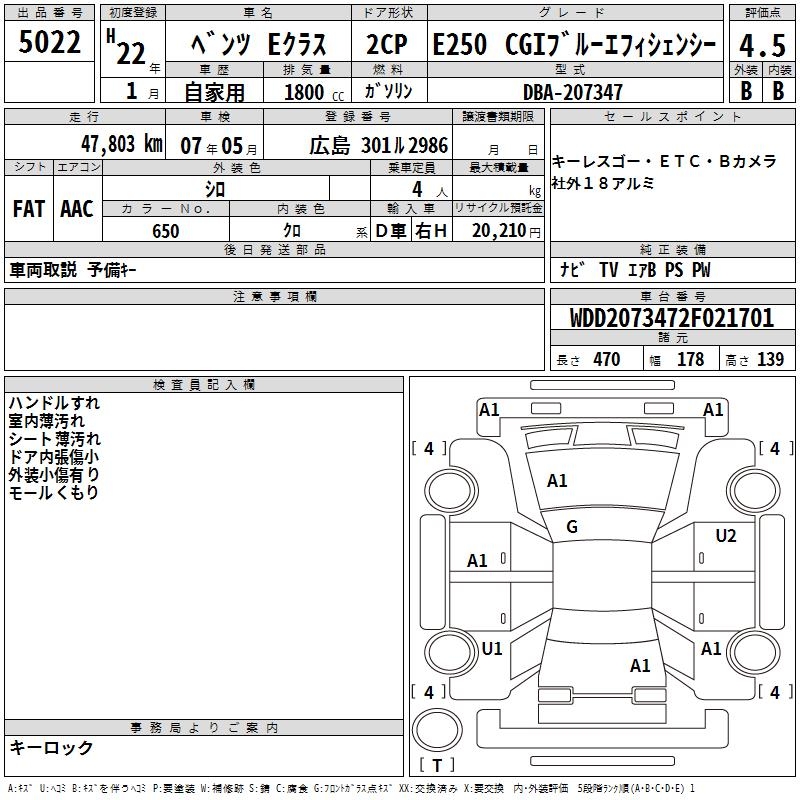
Task: Select the lot number 5022
Action: pyautogui.click(x=50, y=44)
